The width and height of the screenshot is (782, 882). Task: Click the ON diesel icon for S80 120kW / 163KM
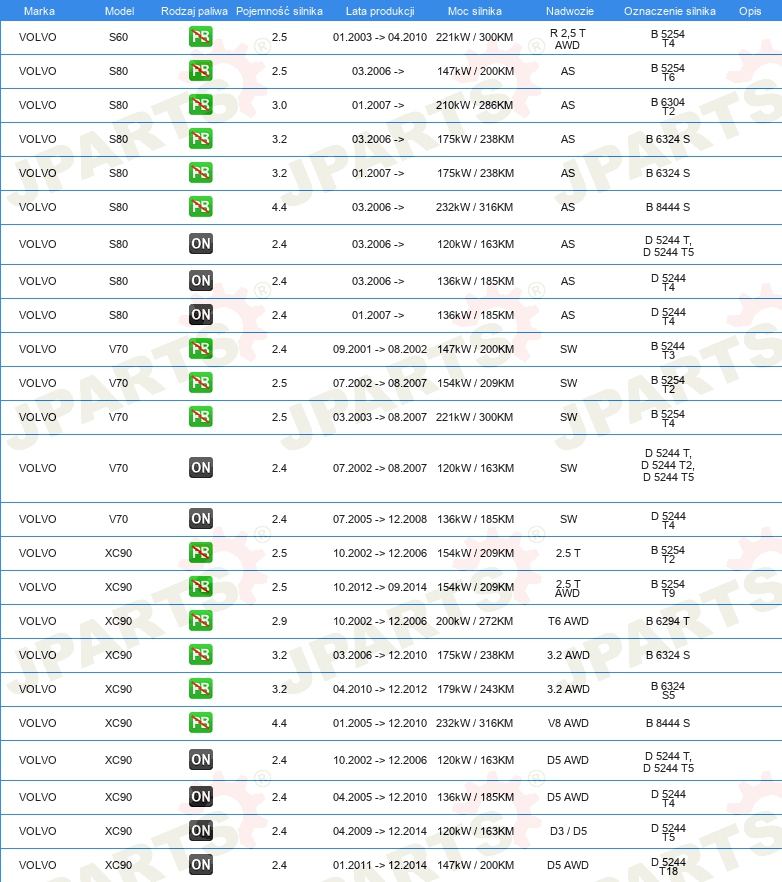(x=201, y=244)
